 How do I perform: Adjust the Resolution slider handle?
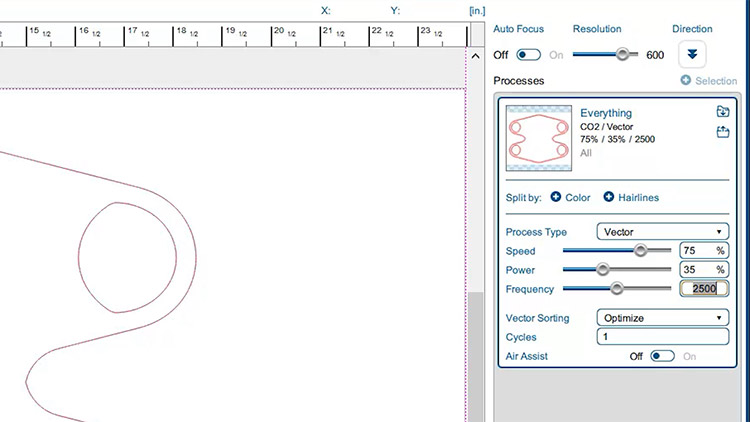pyautogui.click(x=623, y=55)
